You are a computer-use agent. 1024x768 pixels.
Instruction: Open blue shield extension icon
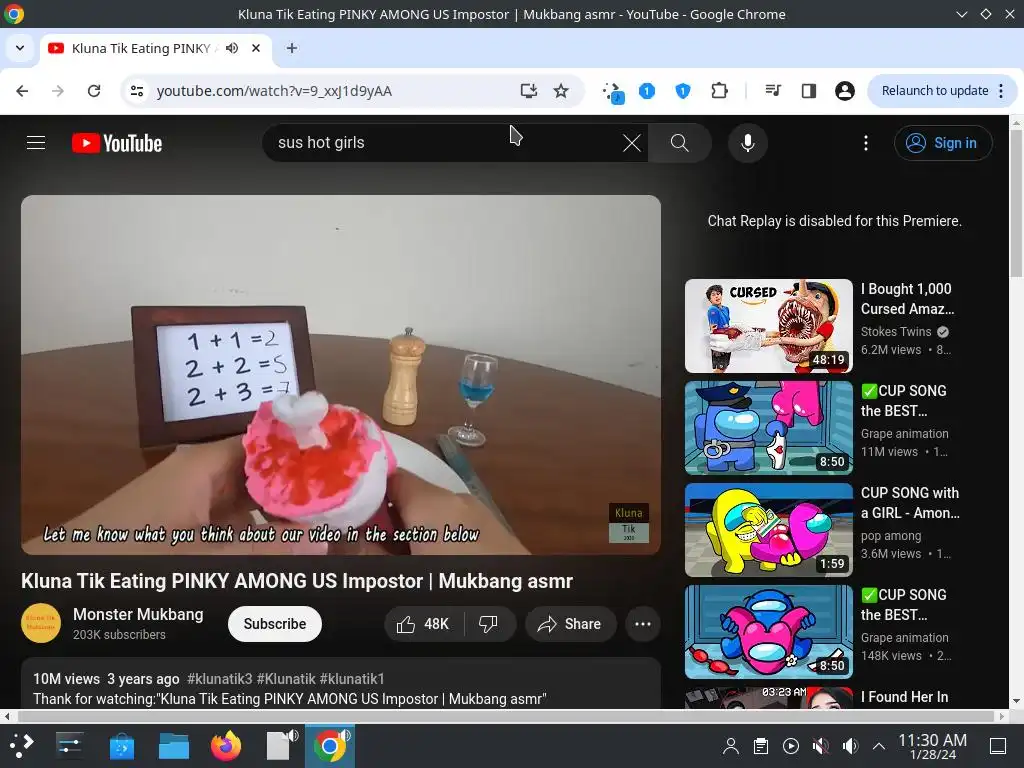click(x=682, y=91)
